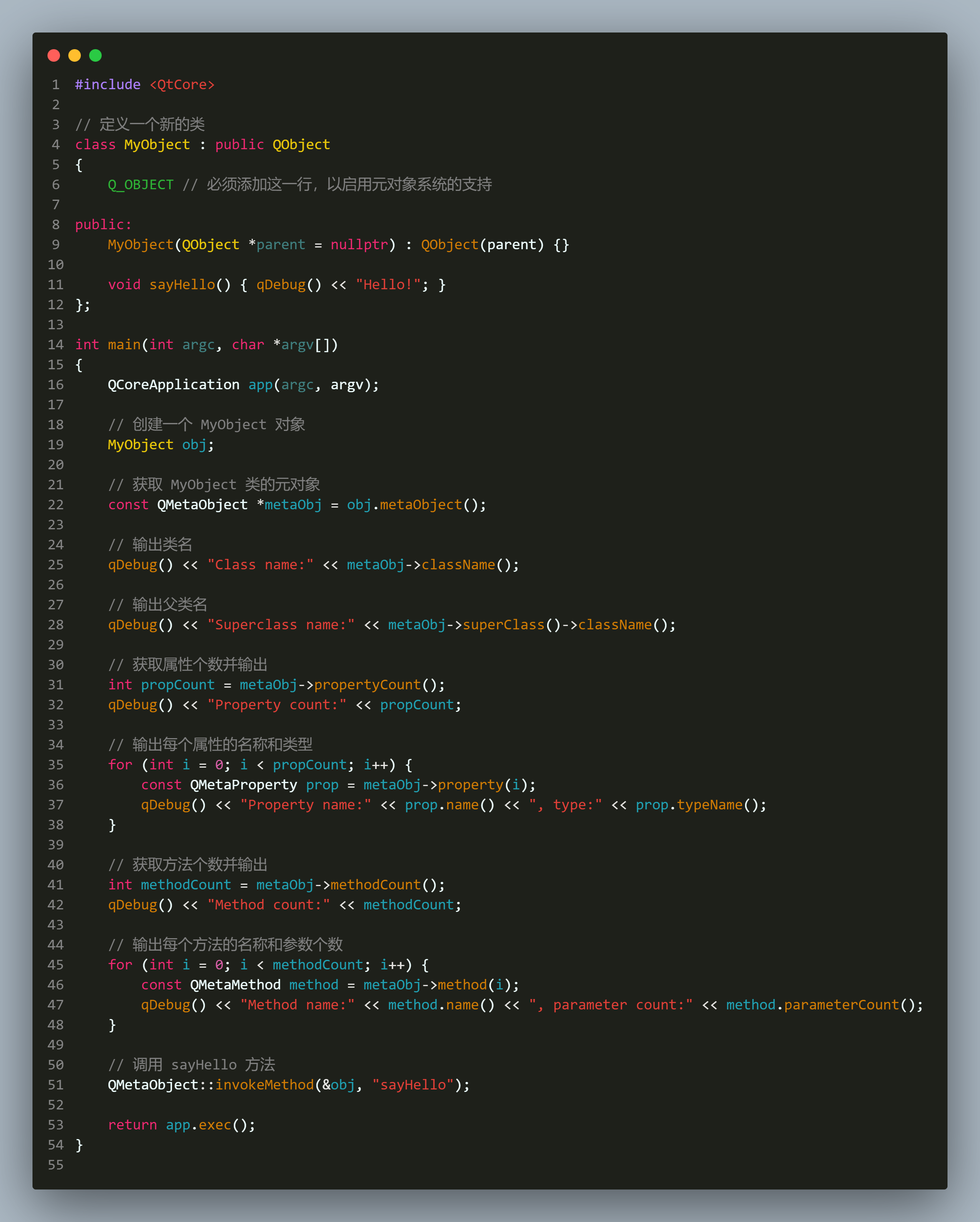This screenshot has height=1222, width=980.
Task: Click the comment '// 定义一个新的类'
Action: 140,125
